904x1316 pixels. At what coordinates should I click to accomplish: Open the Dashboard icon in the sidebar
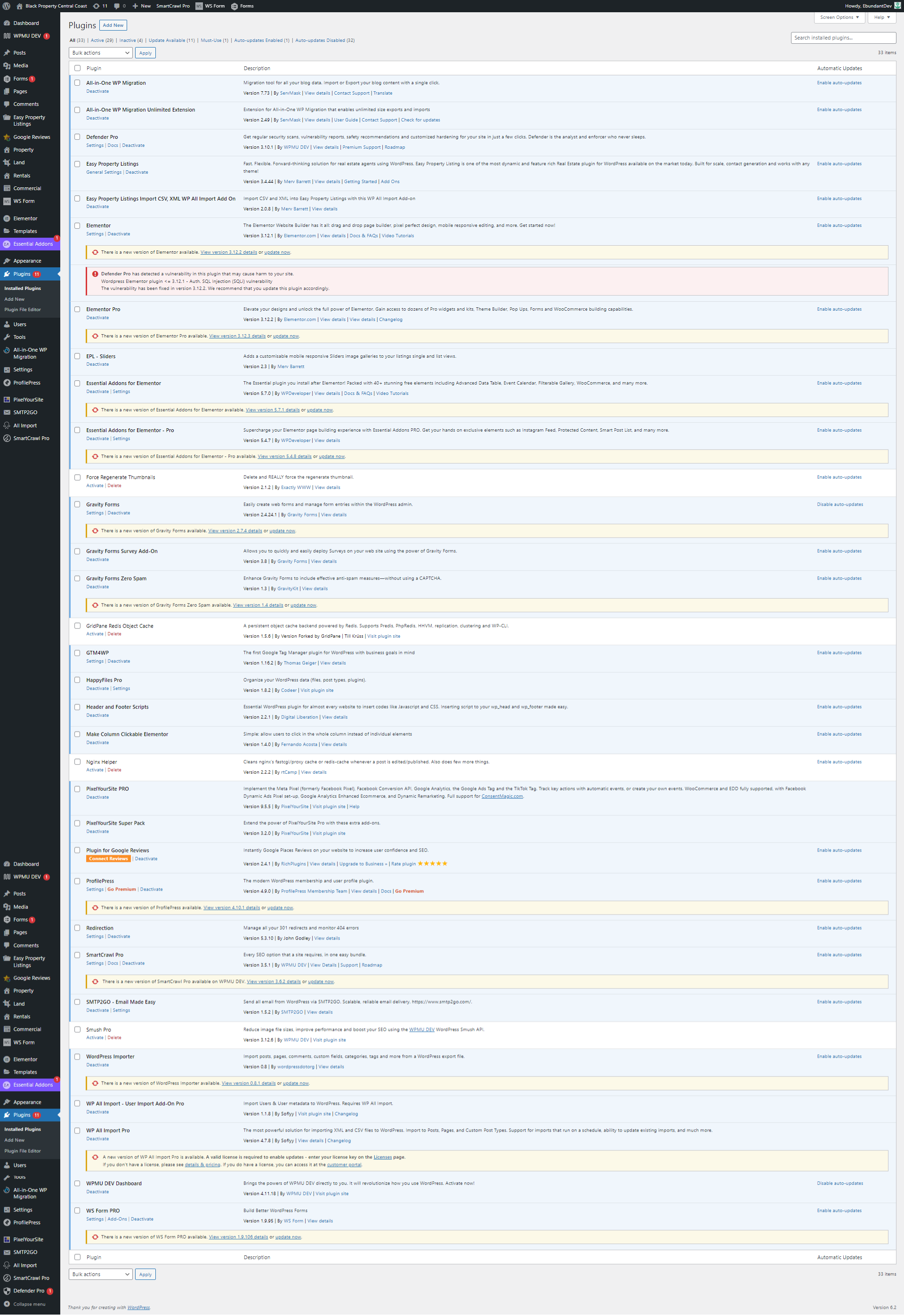(x=7, y=23)
